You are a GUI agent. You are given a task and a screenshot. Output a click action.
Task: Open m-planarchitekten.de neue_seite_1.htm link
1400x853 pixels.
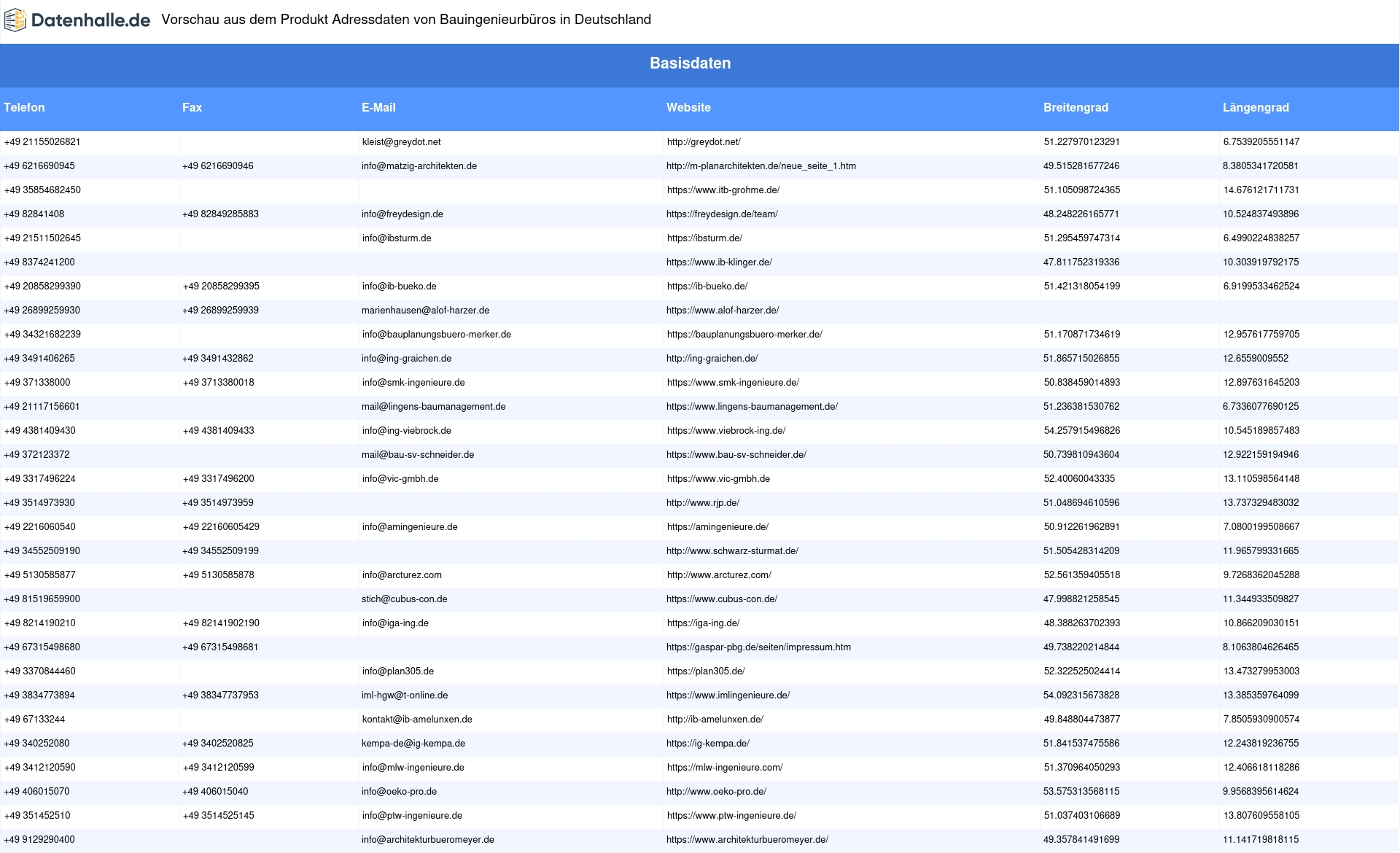(x=761, y=166)
